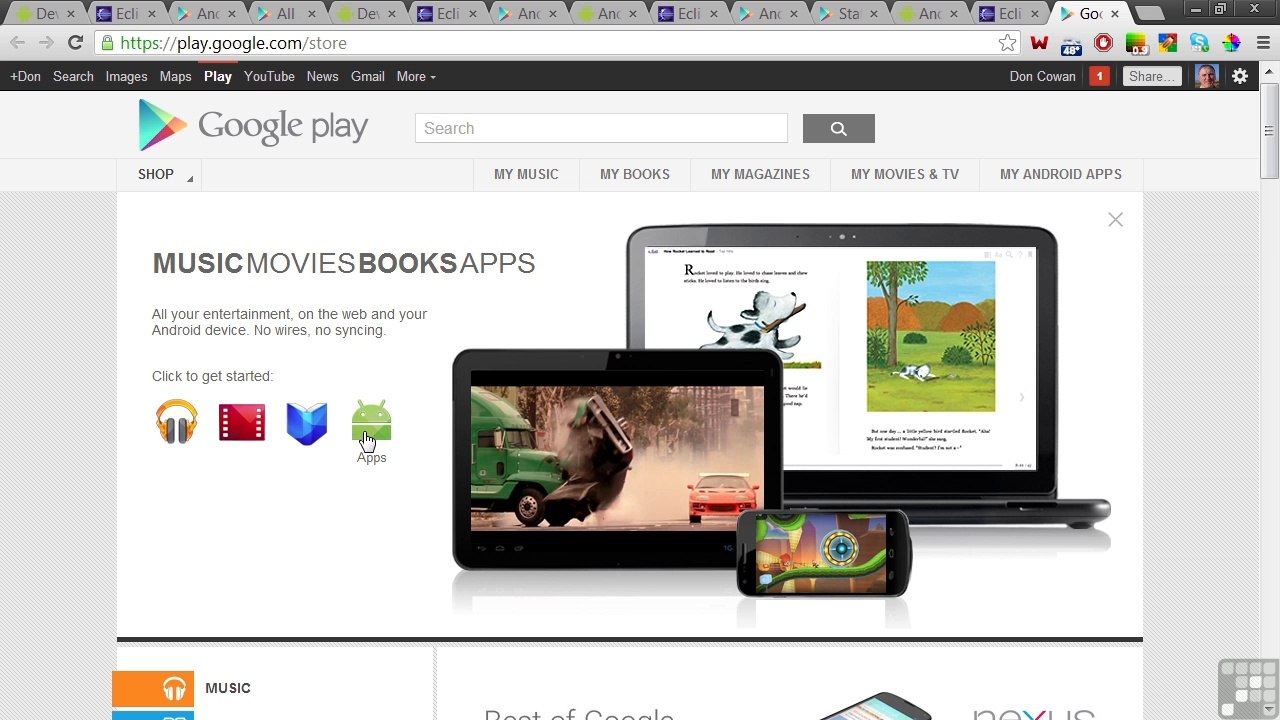
Task: Click the scrollbar up arrow
Action: [x=1269, y=69]
